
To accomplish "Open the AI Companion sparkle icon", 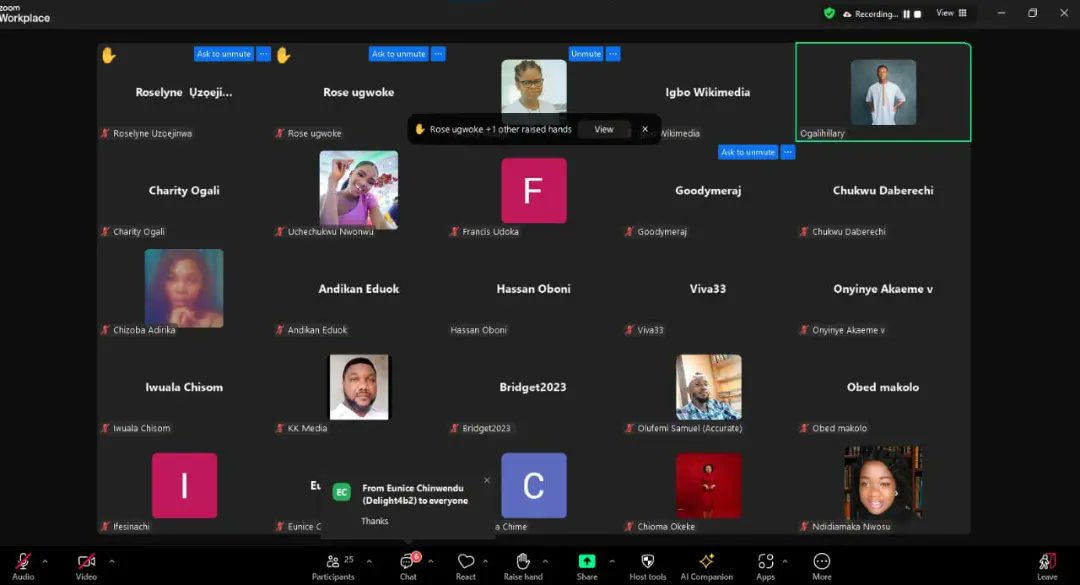I will tap(707, 561).
